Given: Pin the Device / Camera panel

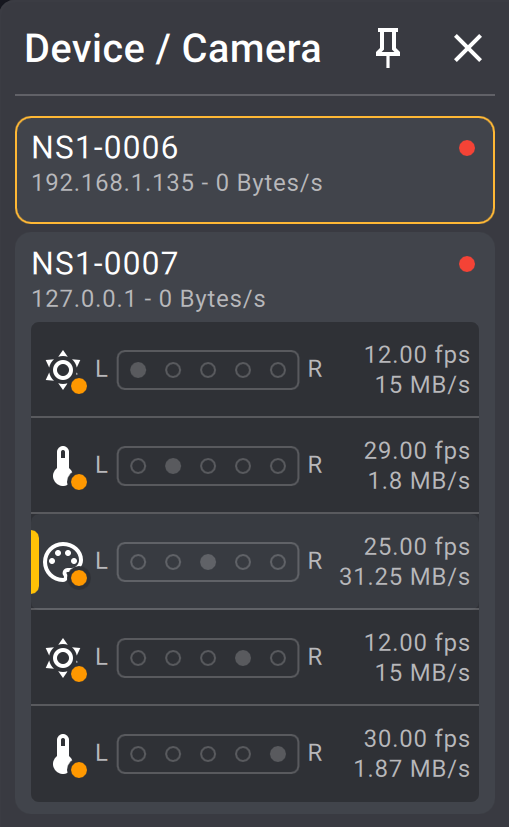Looking at the screenshot, I should (x=388, y=48).
